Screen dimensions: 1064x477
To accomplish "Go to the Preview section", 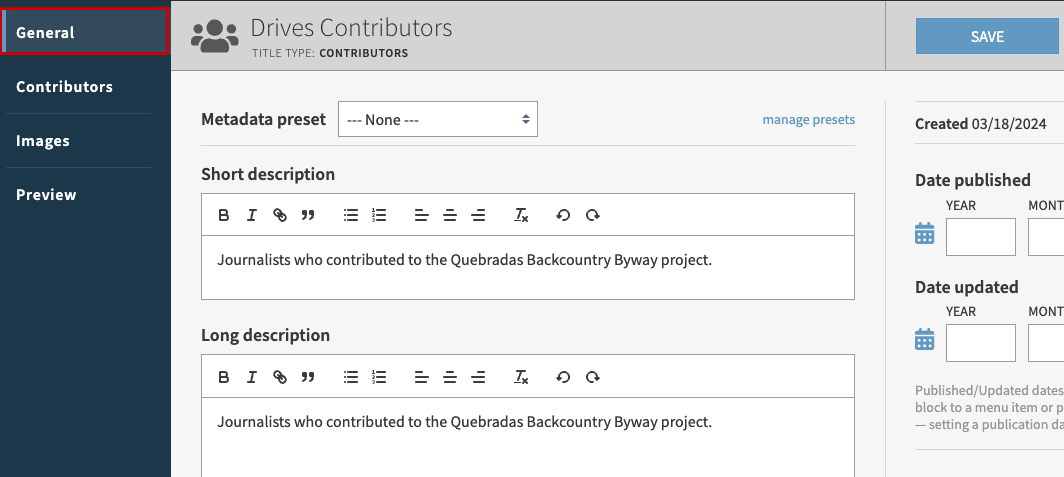I will click(x=46, y=195).
